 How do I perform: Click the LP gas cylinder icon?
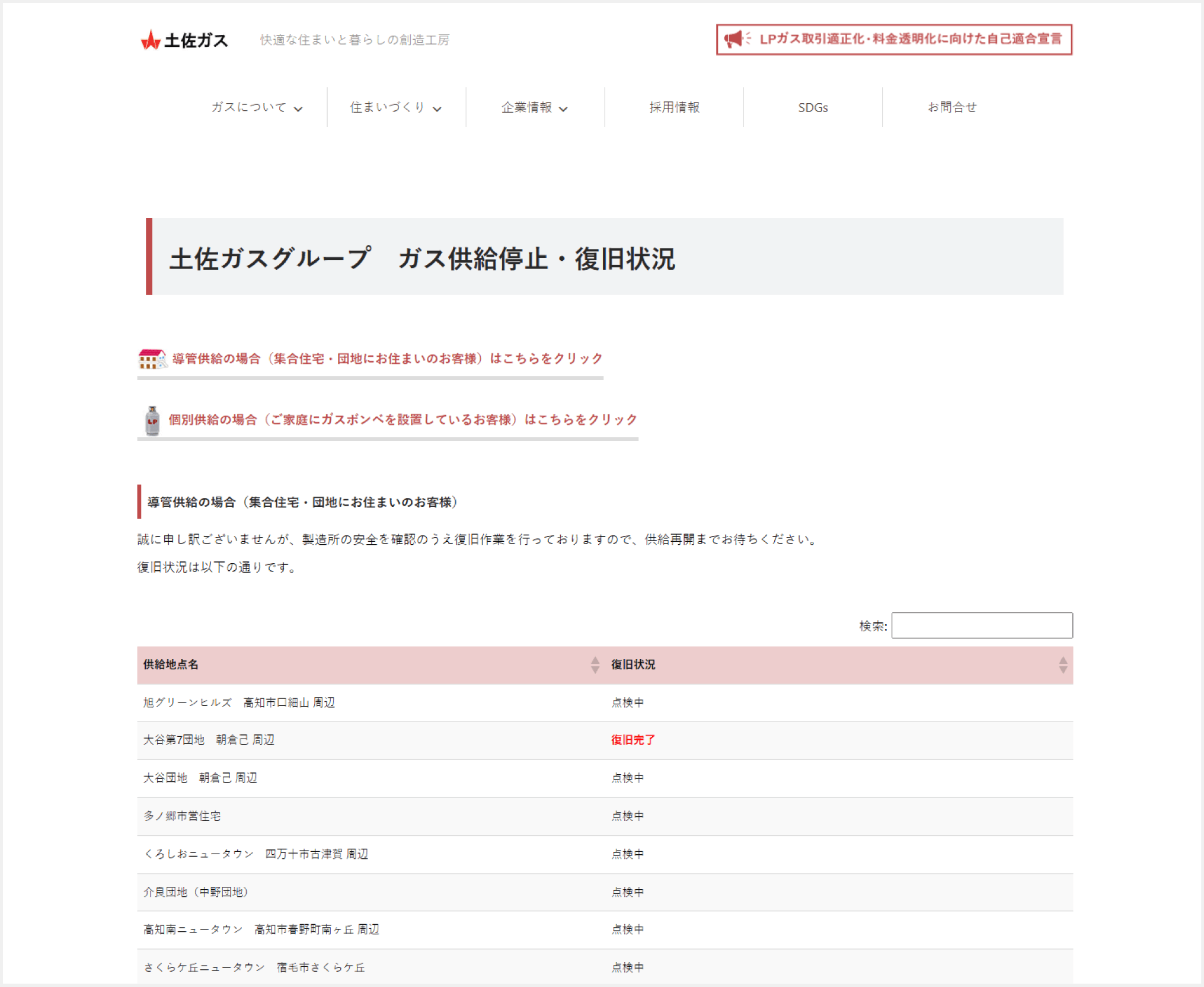tap(152, 420)
